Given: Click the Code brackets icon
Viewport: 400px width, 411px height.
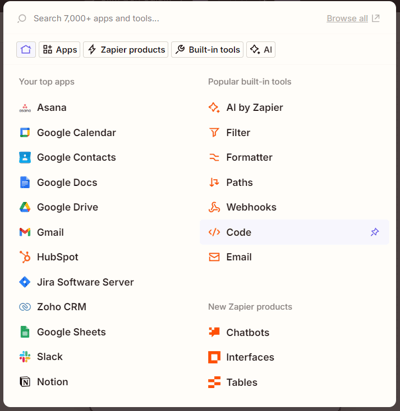Looking at the screenshot, I should click(214, 232).
